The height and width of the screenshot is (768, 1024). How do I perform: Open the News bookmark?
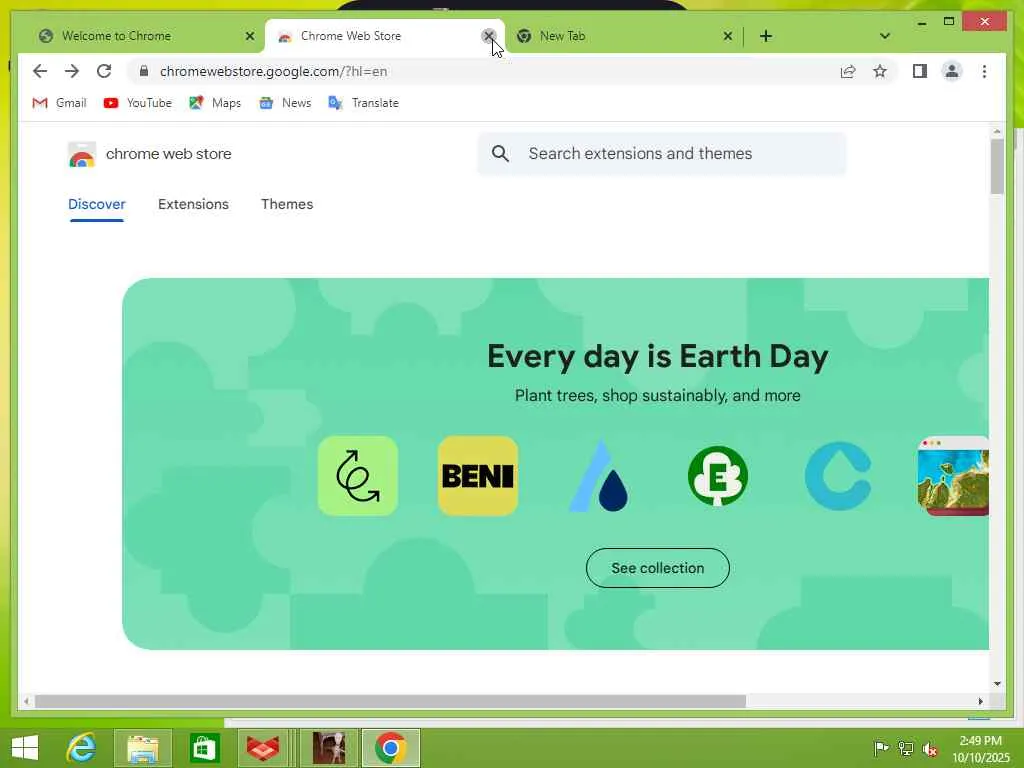pyautogui.click(x=285, y=103)
